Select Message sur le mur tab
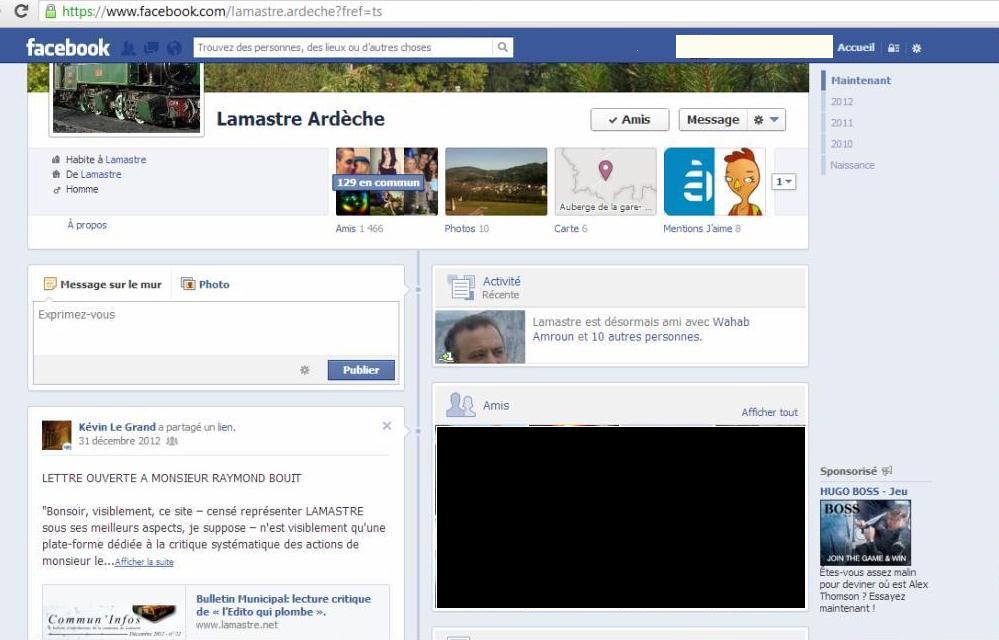The image size is (999, 640). coord(103,284)
